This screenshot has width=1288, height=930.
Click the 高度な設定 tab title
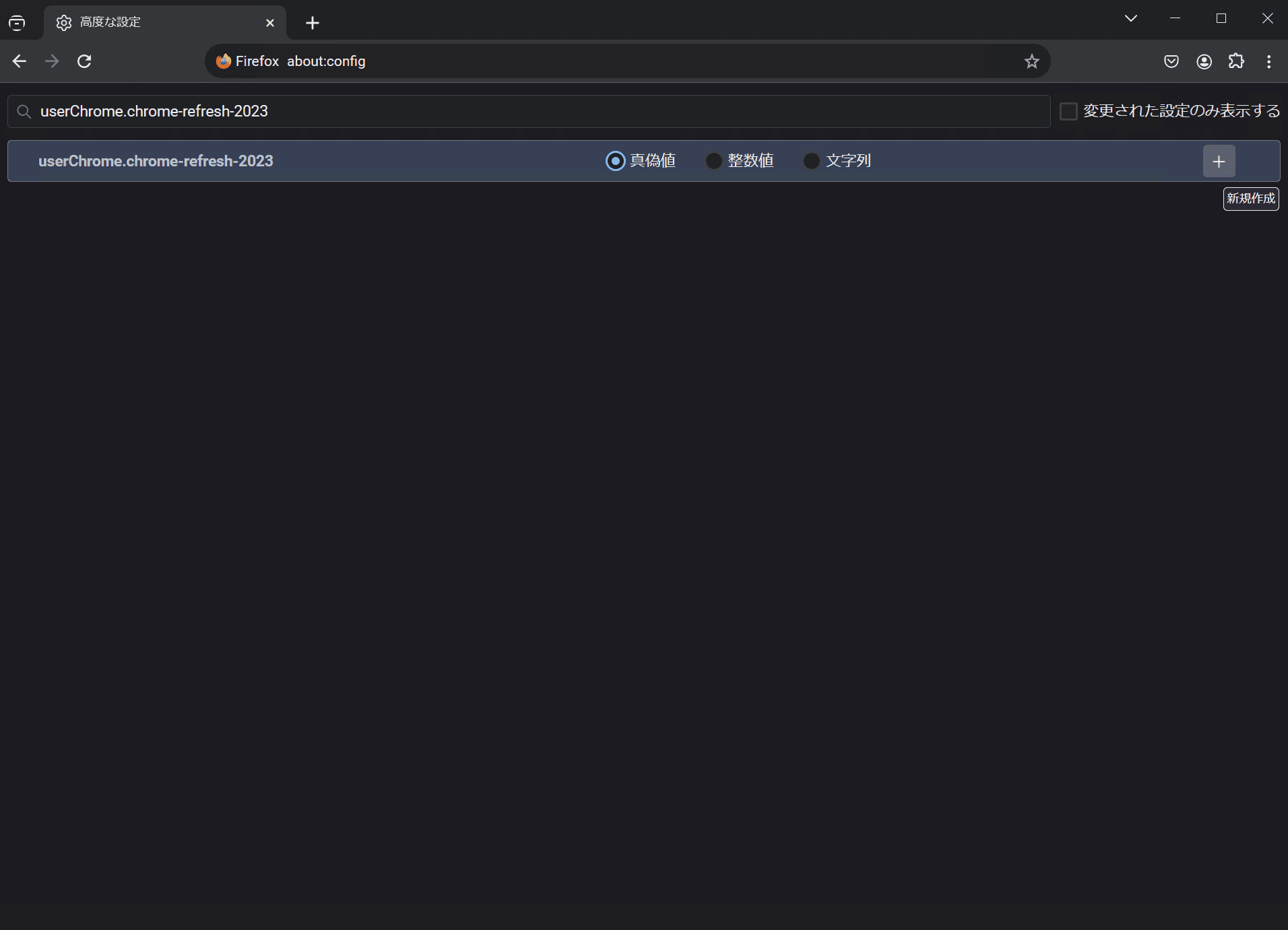pos(110,22)
